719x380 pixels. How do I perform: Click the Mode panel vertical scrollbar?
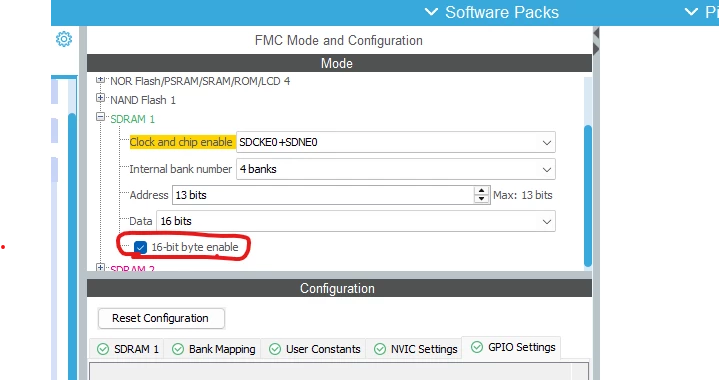pyautogui.click(x=588, y=196)
